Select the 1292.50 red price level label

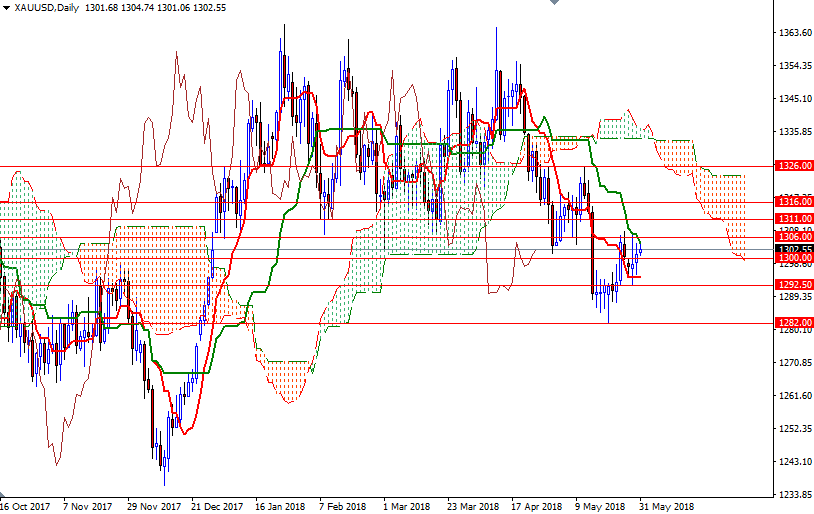[x=793, y=285]
